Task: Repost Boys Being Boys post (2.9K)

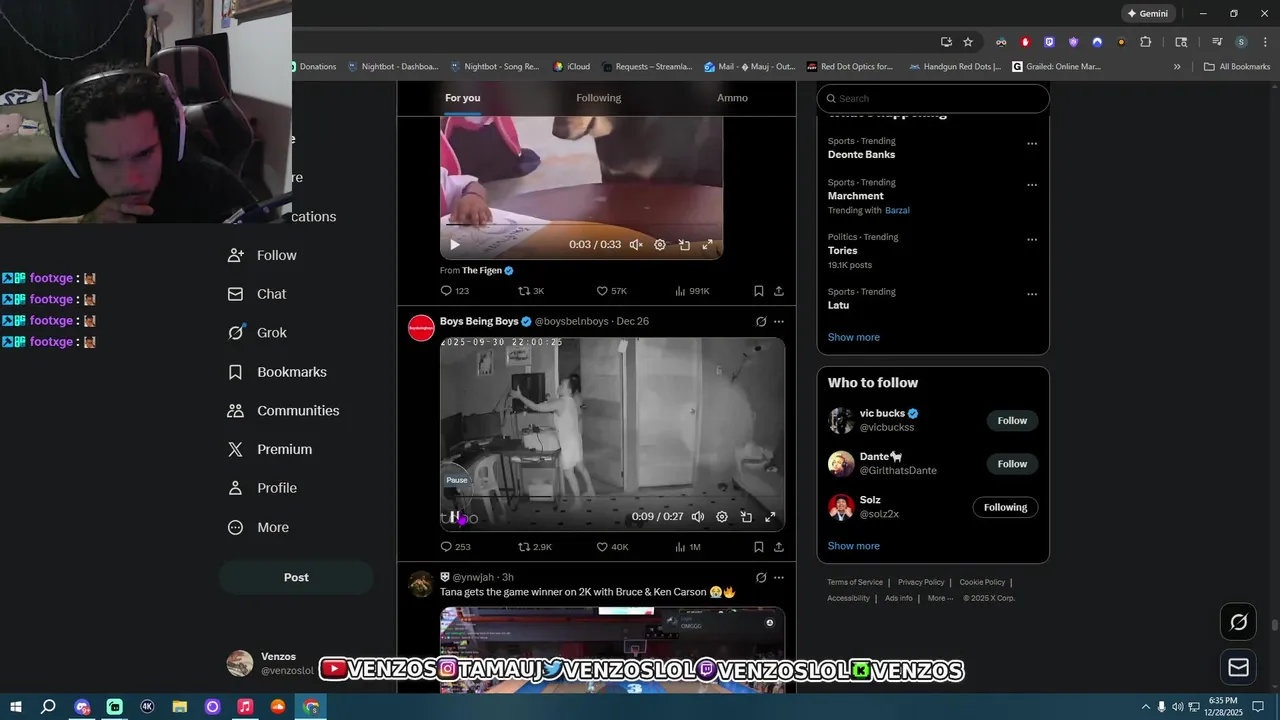Action: 534,547
